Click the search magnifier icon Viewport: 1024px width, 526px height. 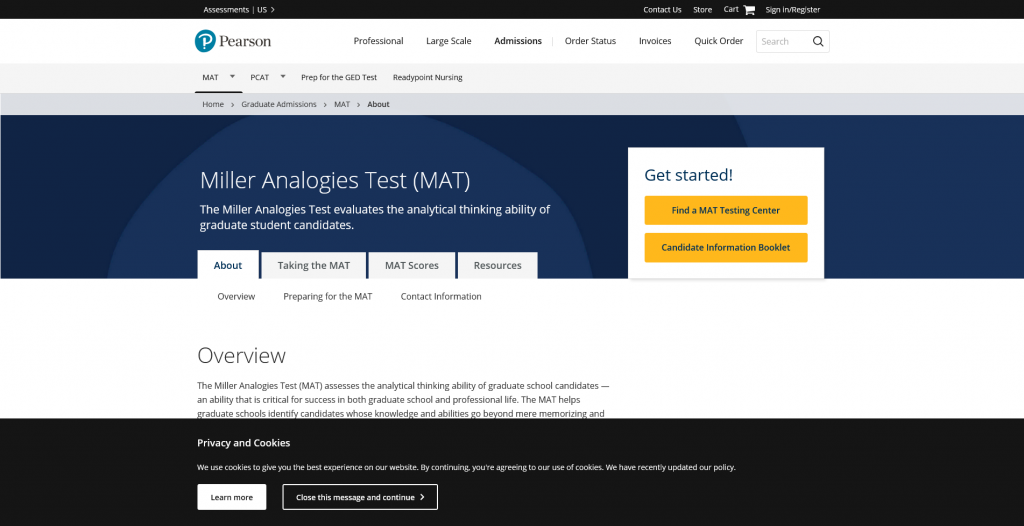coord(818,42)
